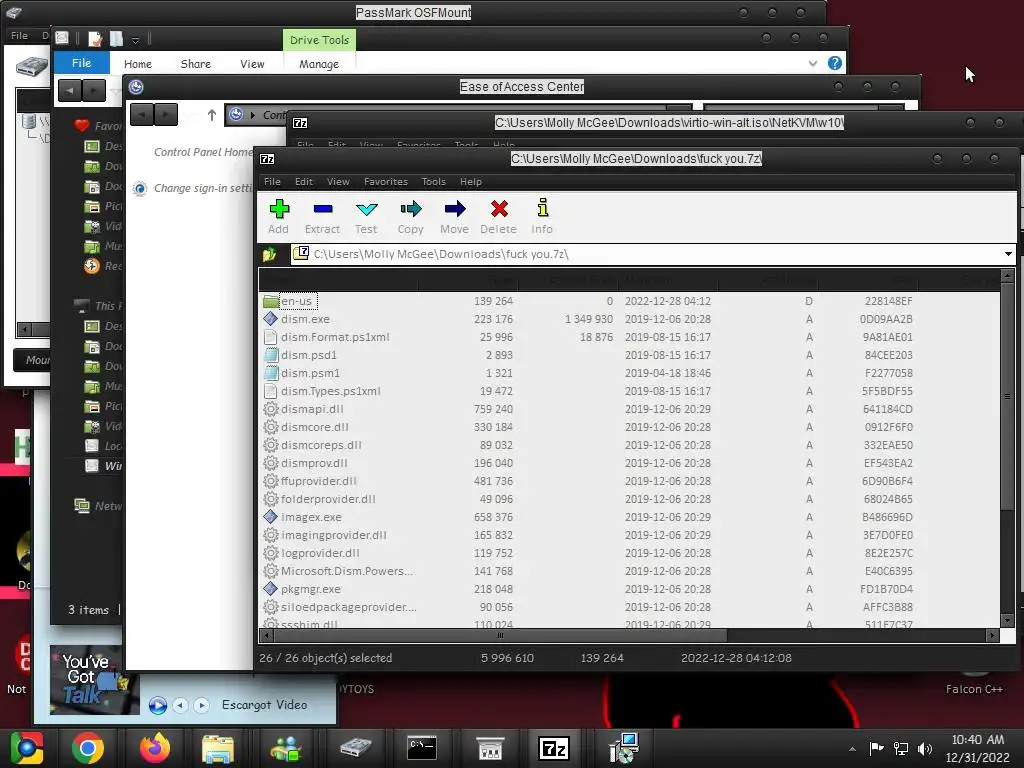
Task: Select dismcore.dll row
Action: (x=629, y=427)
